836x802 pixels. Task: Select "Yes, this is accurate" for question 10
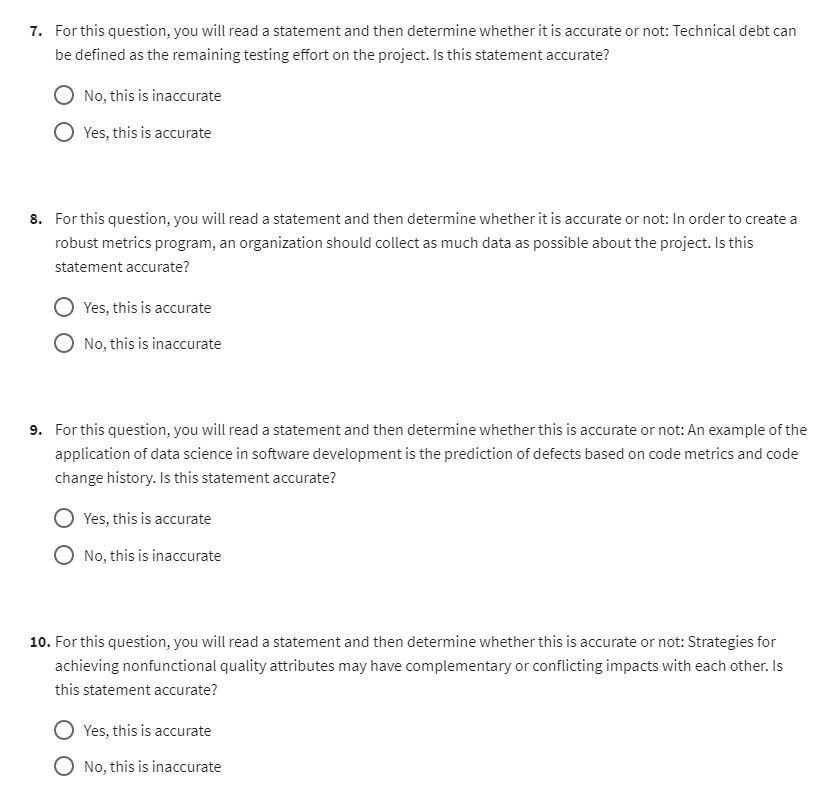coord(64,730)
